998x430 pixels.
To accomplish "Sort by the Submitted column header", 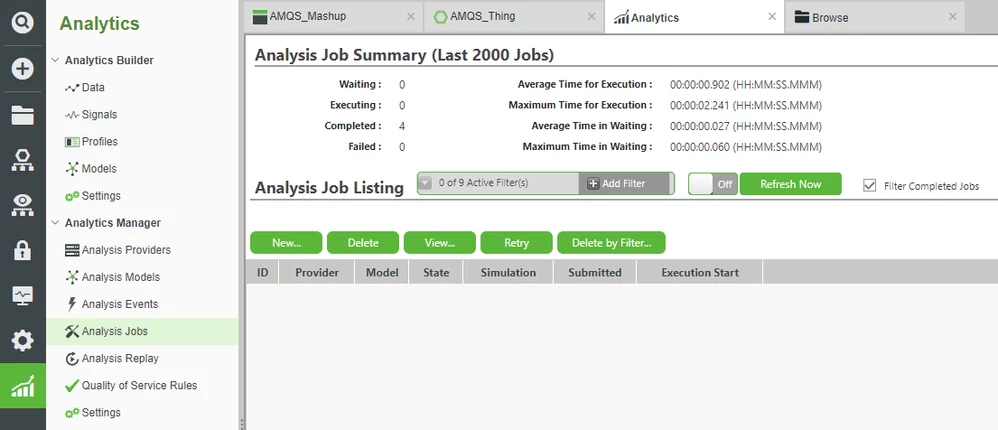I will click(594, 272).
